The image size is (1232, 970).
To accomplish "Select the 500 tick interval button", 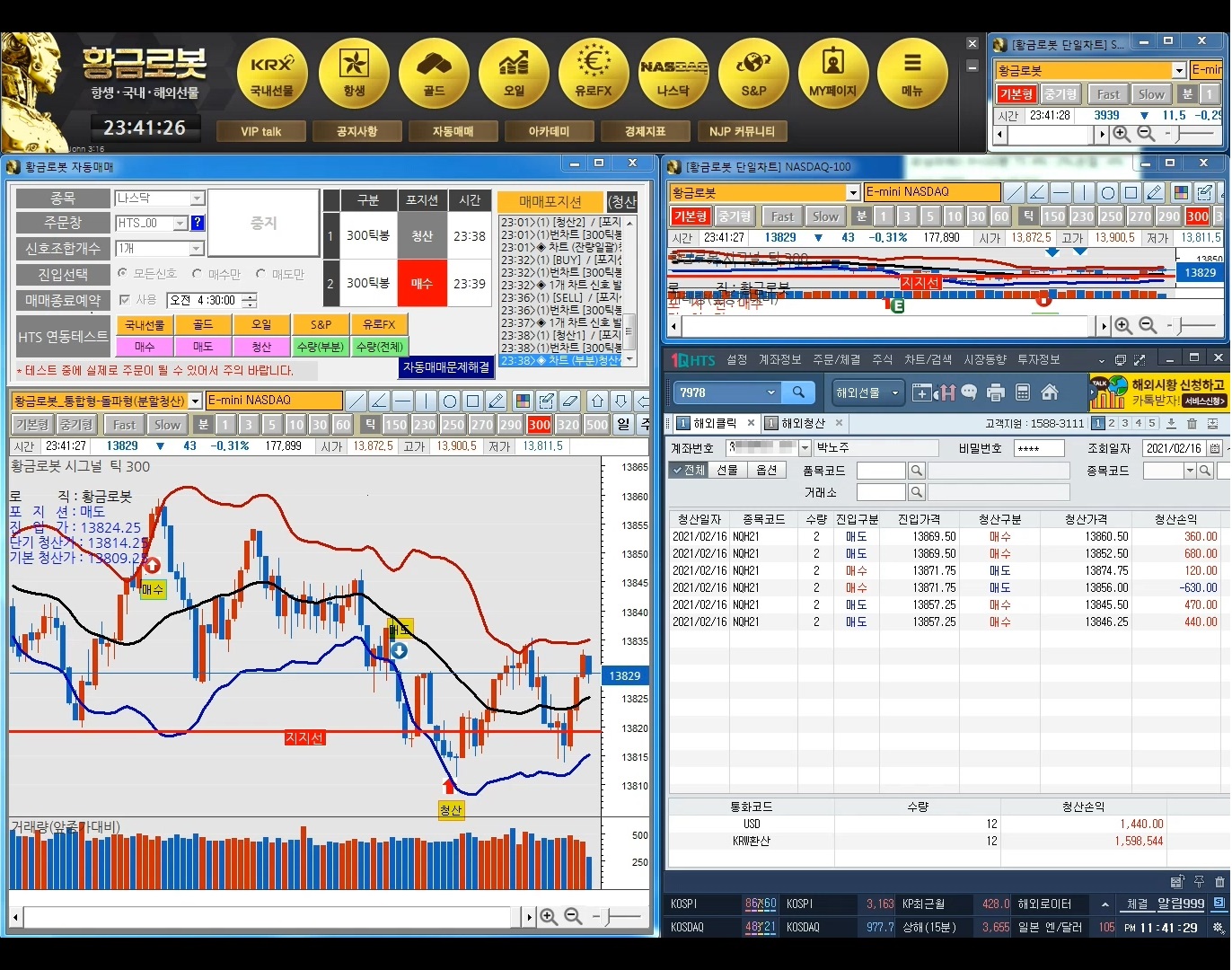I will [x=596, y=425].
